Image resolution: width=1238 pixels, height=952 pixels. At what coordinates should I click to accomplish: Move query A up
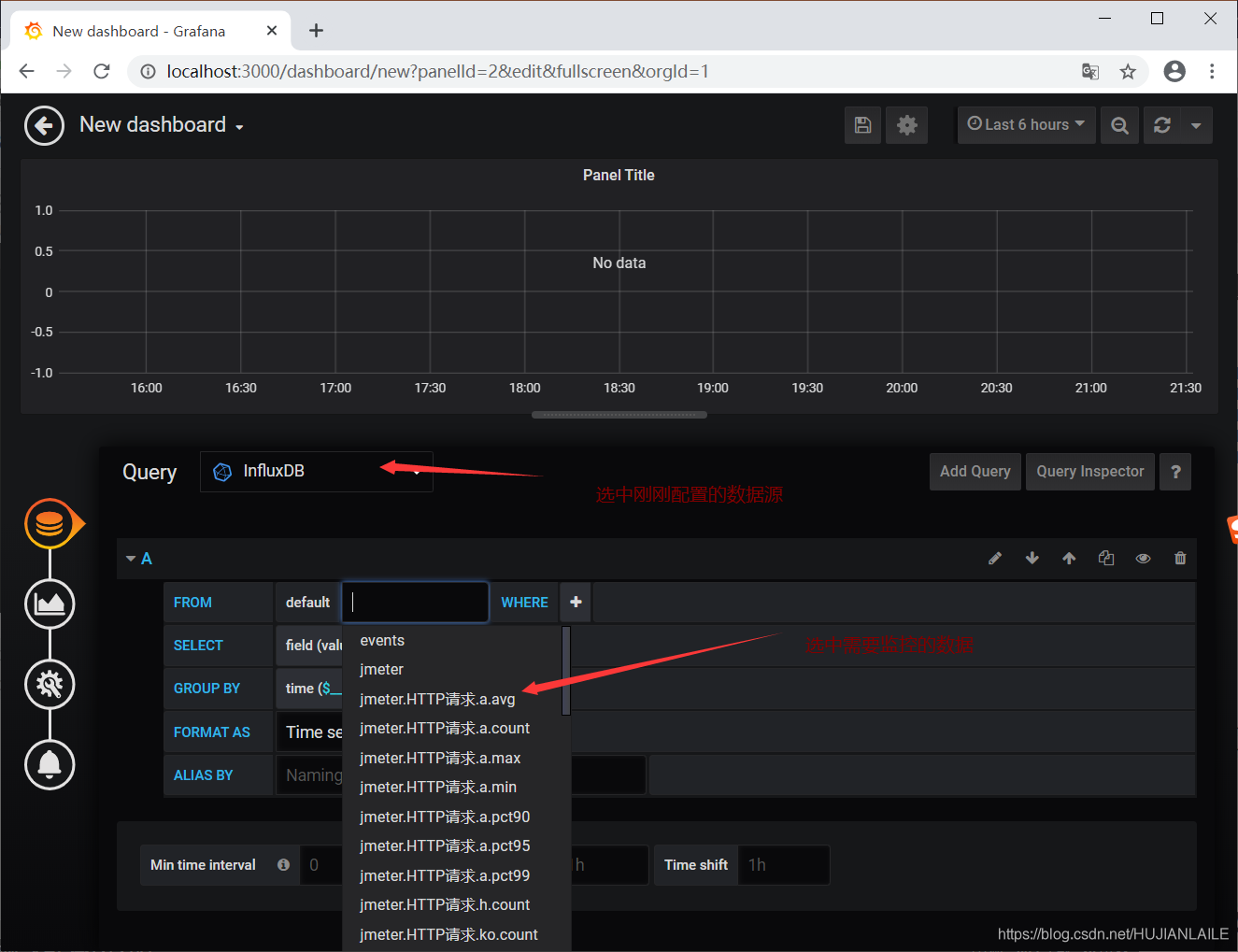coord(1069,559)
